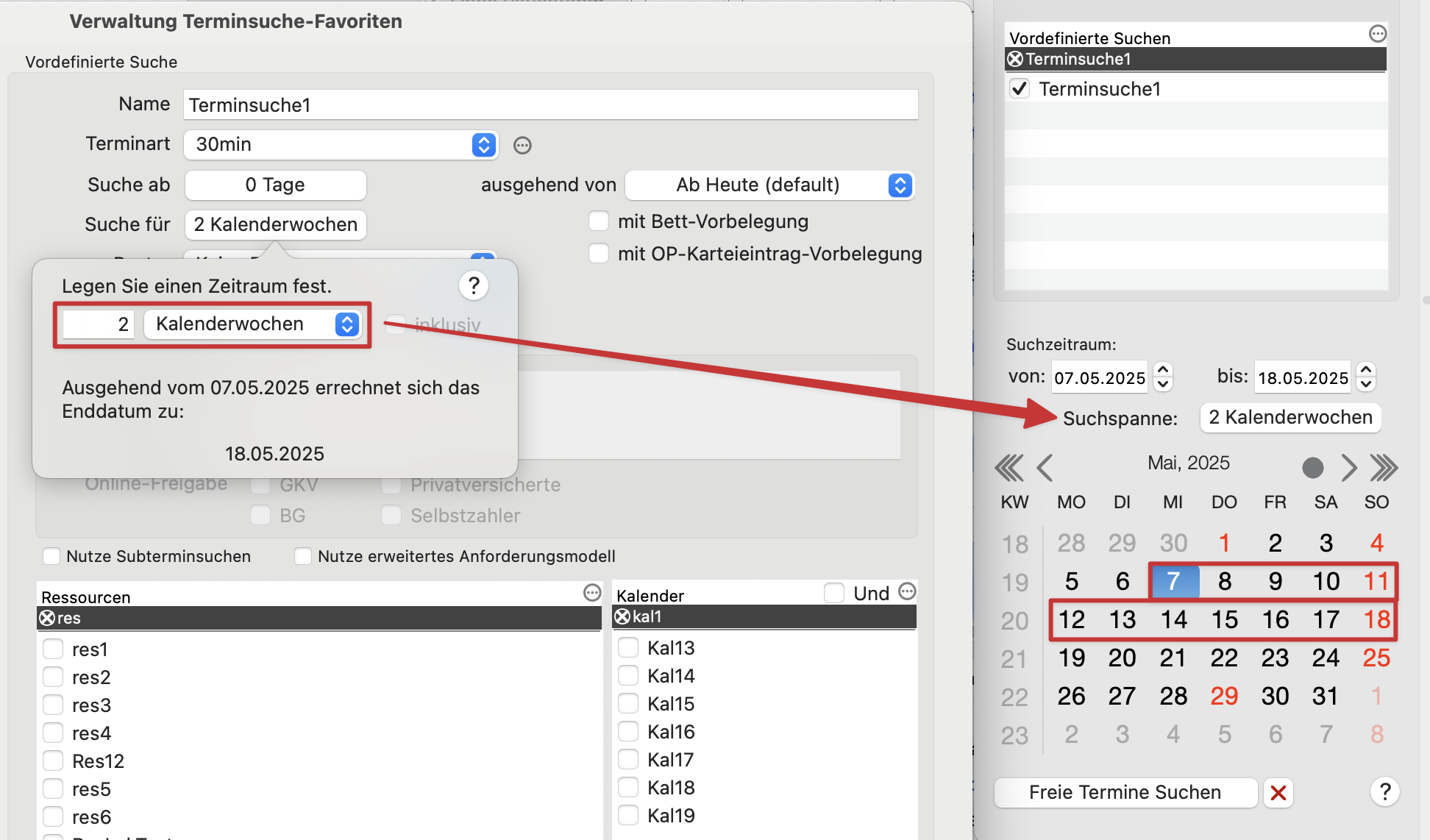Image resolution: width=1430 pixels, height=840 pixels.
Task: Click the Suchspanne 2 Kalenderwochen button
Action: (x=1291, y=417)
